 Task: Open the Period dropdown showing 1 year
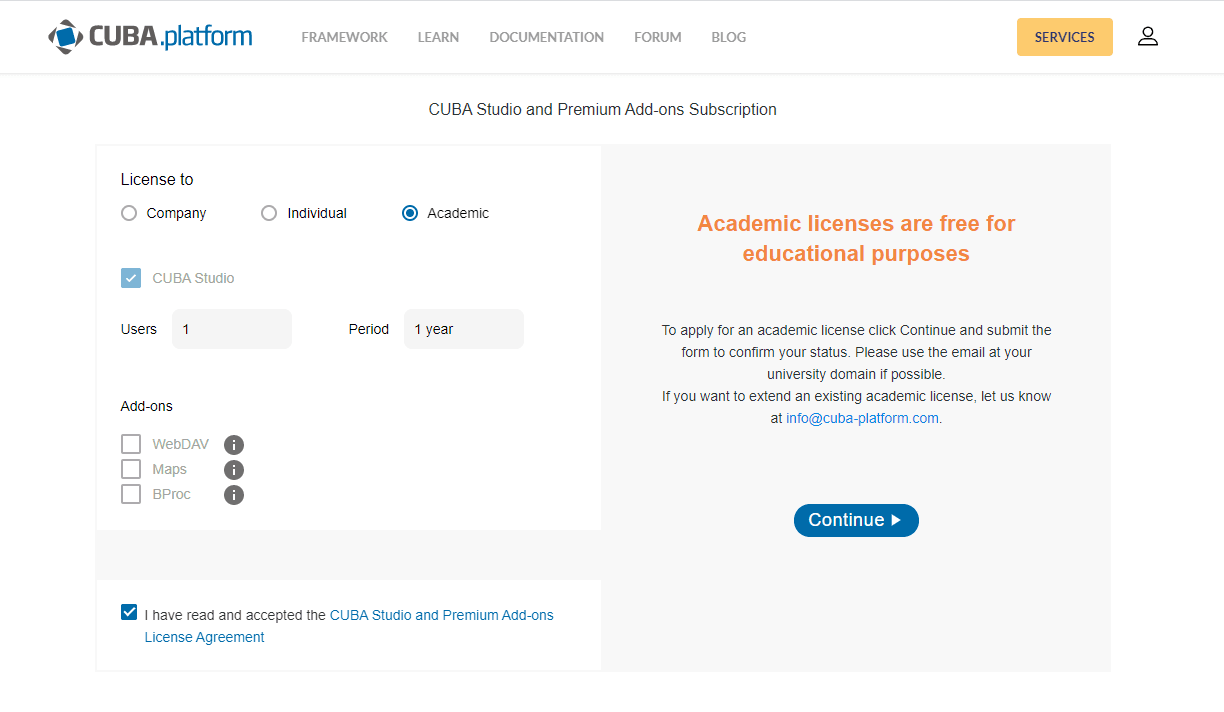(463, 329)
